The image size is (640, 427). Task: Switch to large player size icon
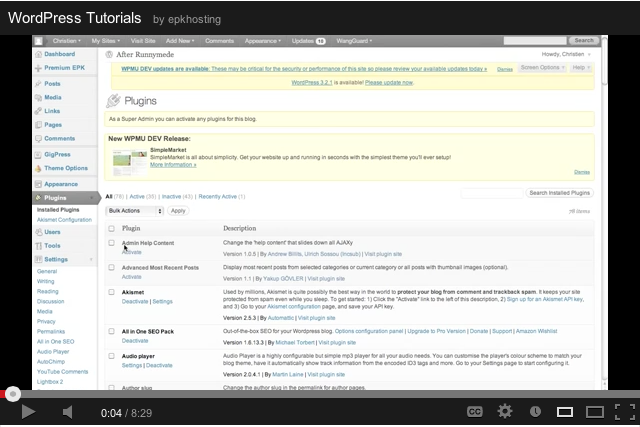[595, 412]
